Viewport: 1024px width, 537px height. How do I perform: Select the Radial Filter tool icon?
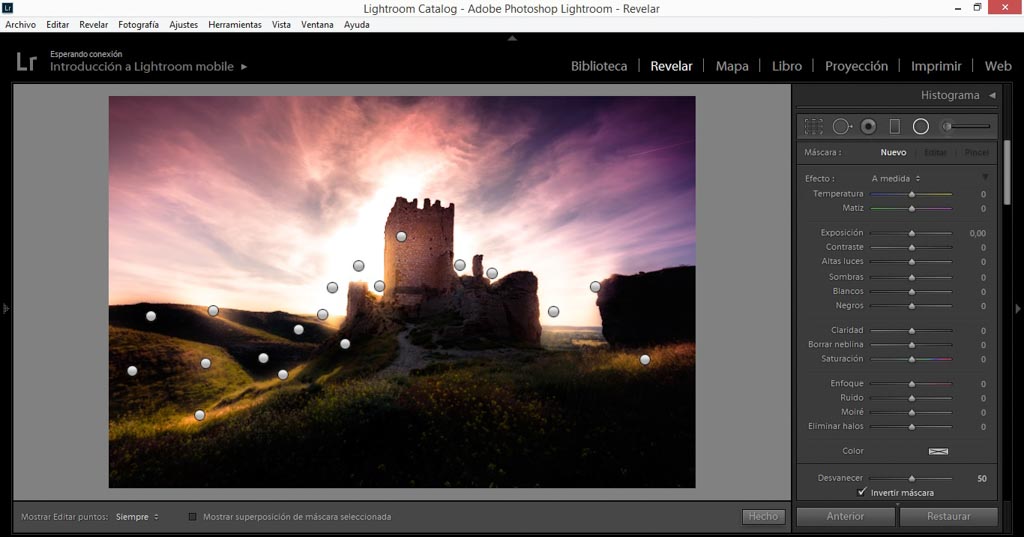click(921, 126)
